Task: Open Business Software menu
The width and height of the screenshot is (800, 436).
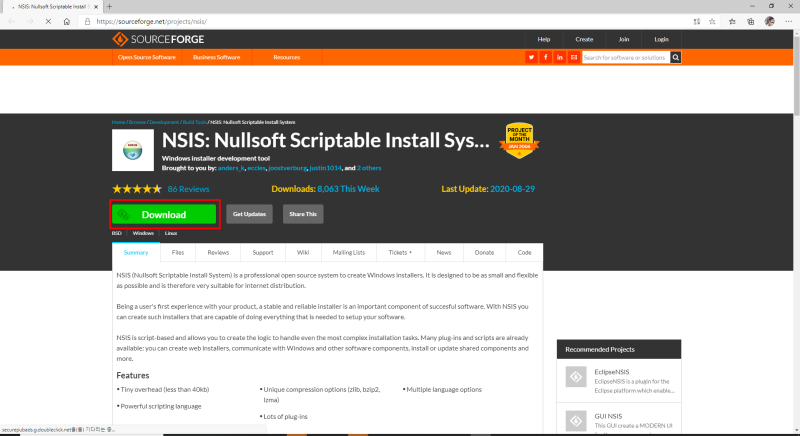Action: coord(216,57)
